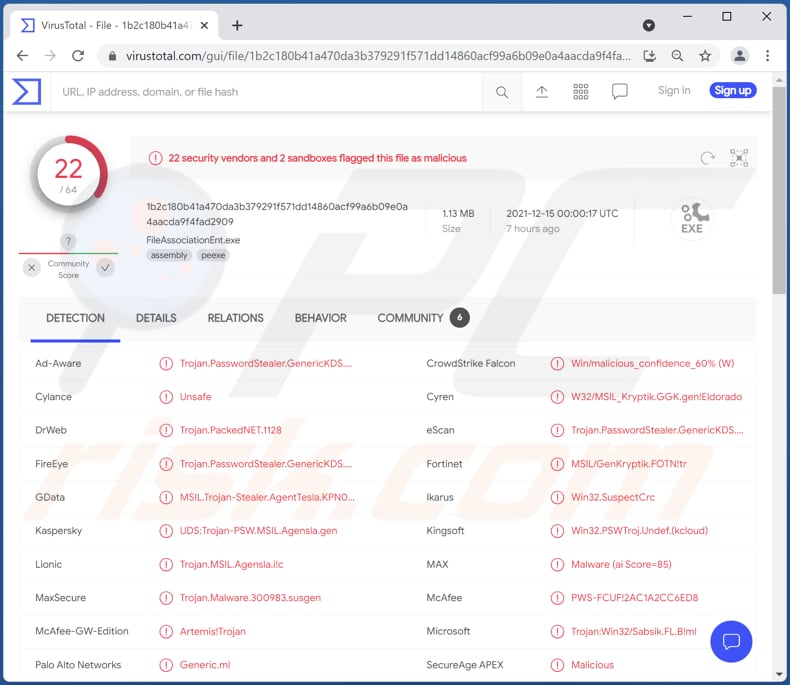Select the VirusTotal File browser tab
This screenshot has height=685, width=790.
[114, 25]
